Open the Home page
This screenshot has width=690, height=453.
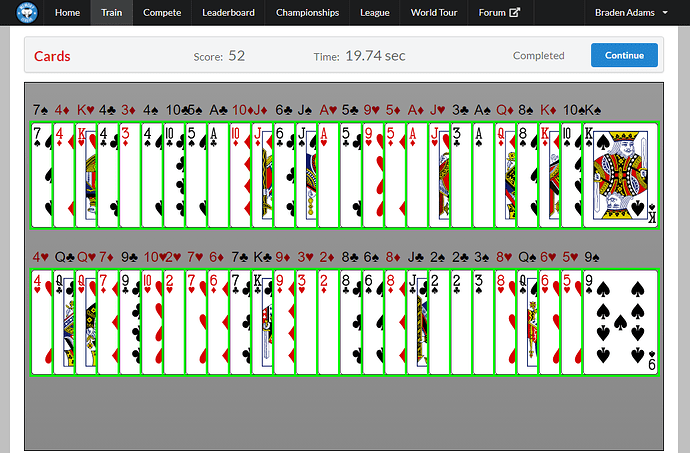coord(67,13)
